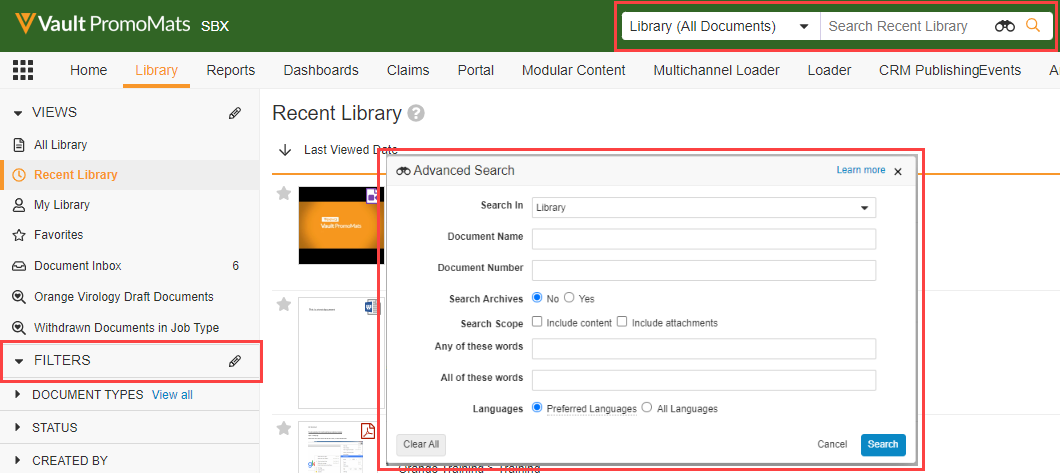Screen dimensions: 1060x473
Task: Check the Include content checkbox
Action: point(537,322)
